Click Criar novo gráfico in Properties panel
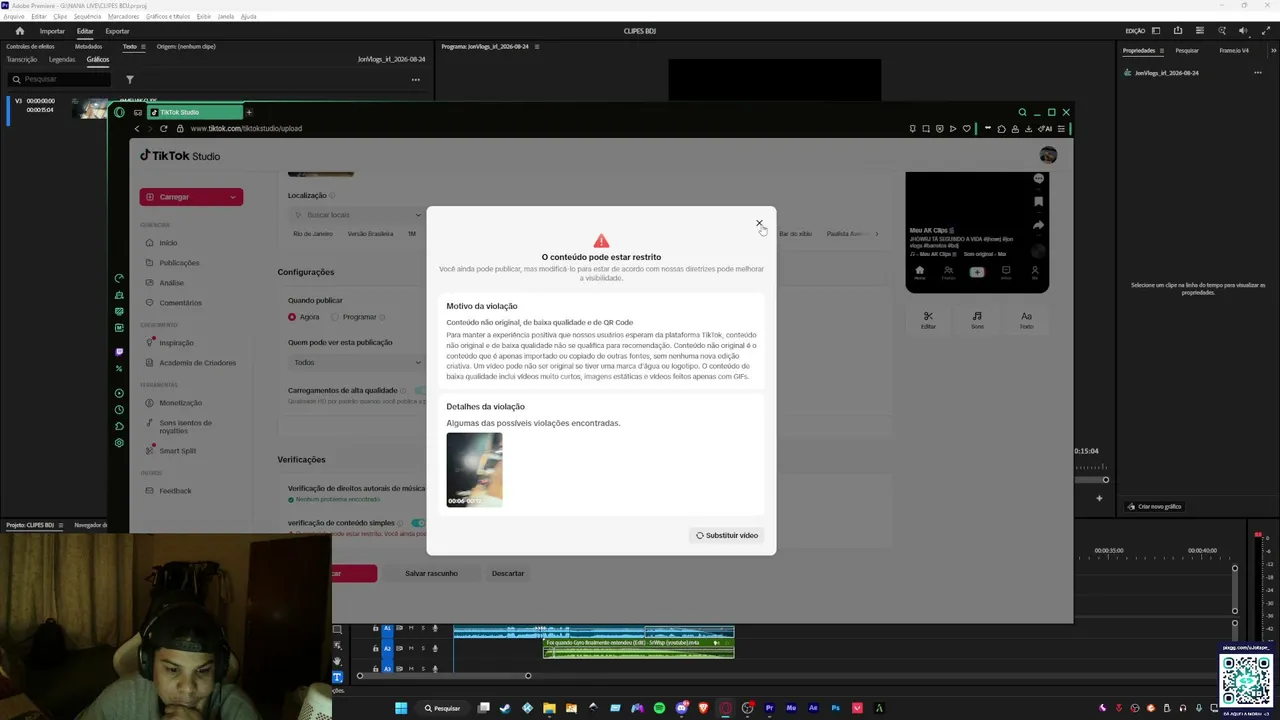 click(1155, 506)
